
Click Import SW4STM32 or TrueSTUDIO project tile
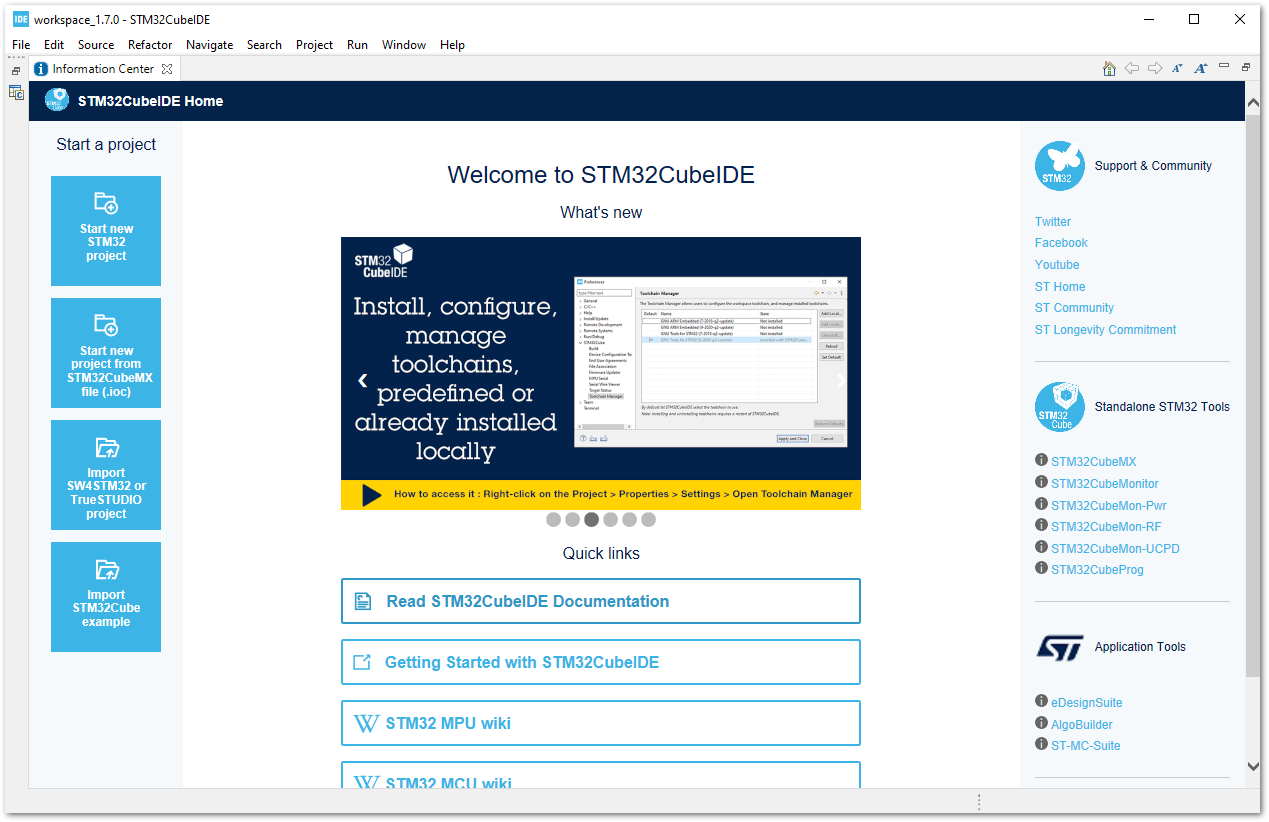(x=106, y=475)
